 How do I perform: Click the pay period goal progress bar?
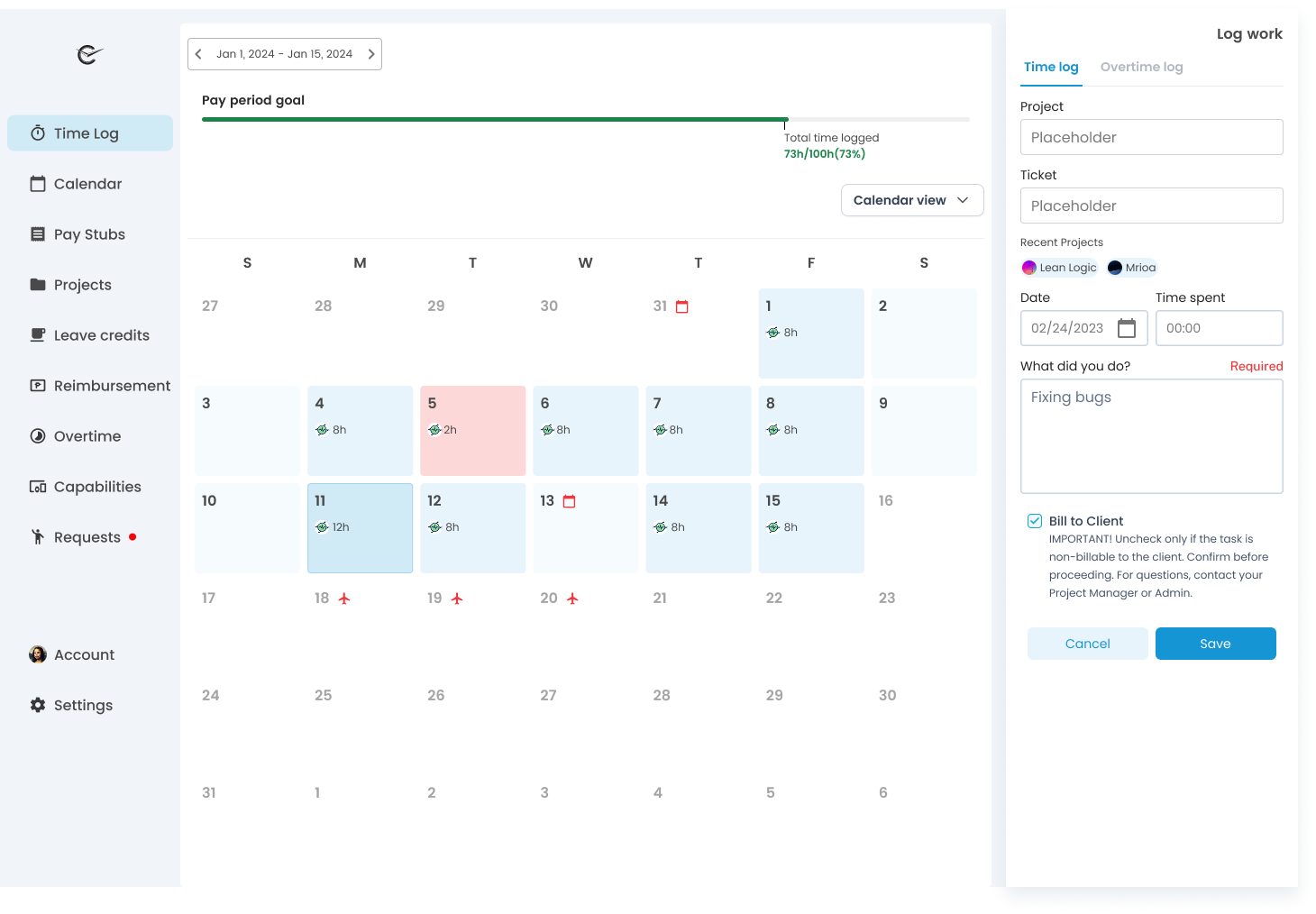[x=585, y=118]
